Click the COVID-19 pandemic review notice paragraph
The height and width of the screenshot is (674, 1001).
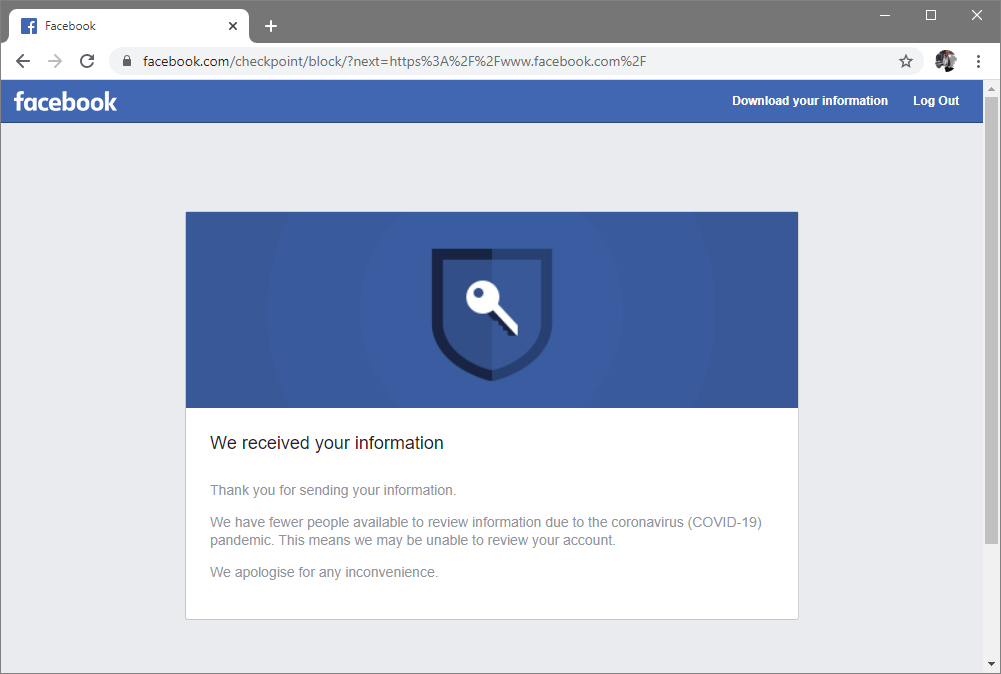pos(486,531)
